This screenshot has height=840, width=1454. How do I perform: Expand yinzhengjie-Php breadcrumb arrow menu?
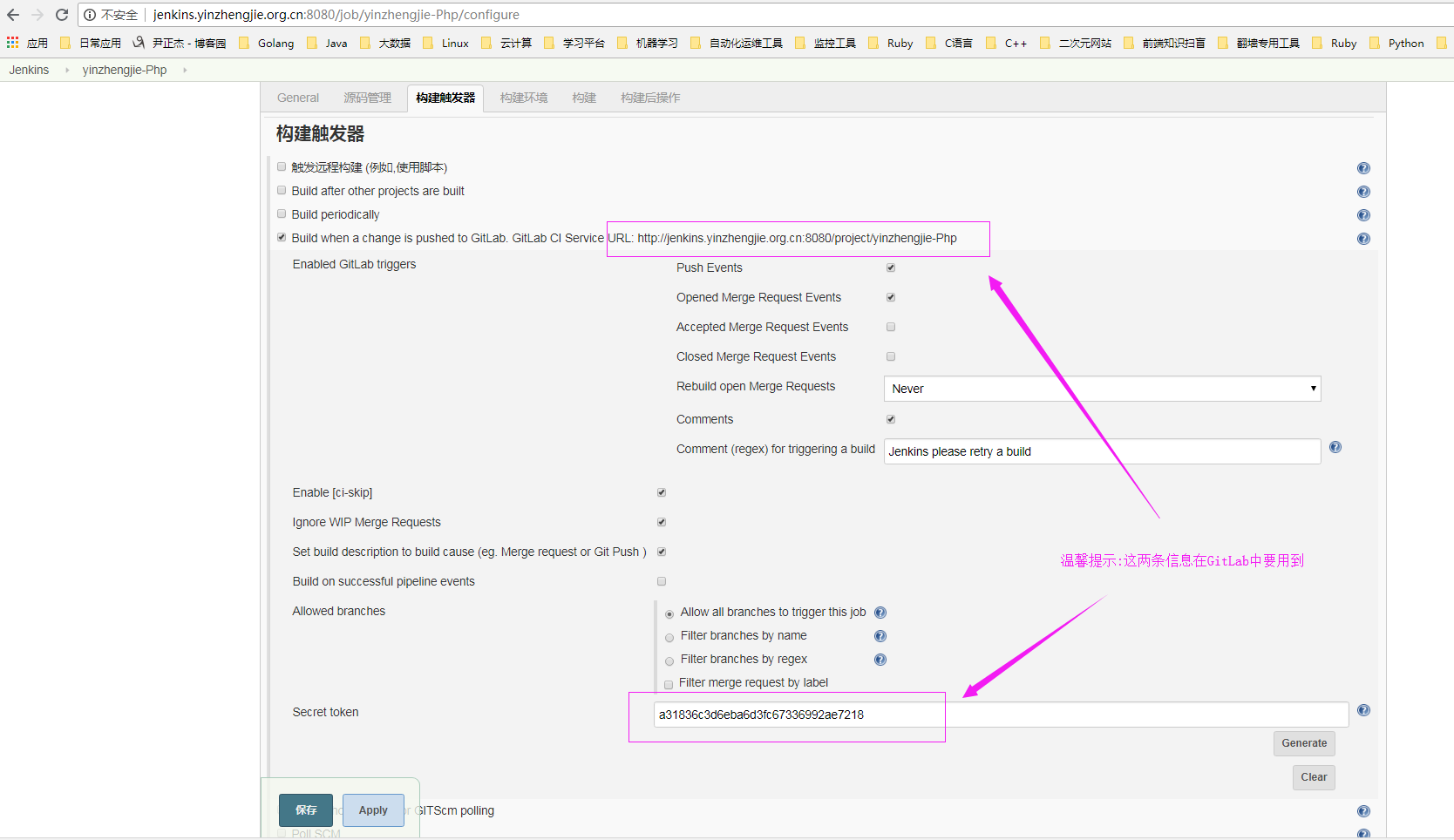click(185, 70)
